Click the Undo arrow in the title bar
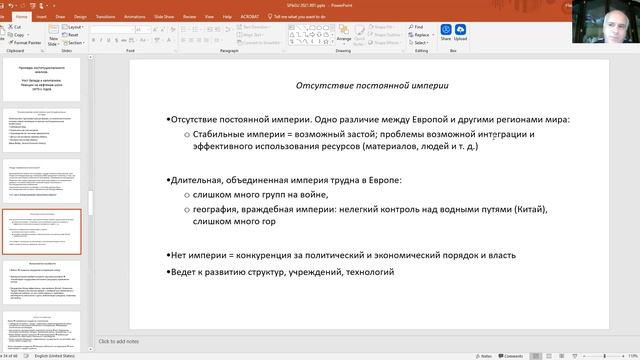The image size is (640, 360). click(11, 6)
